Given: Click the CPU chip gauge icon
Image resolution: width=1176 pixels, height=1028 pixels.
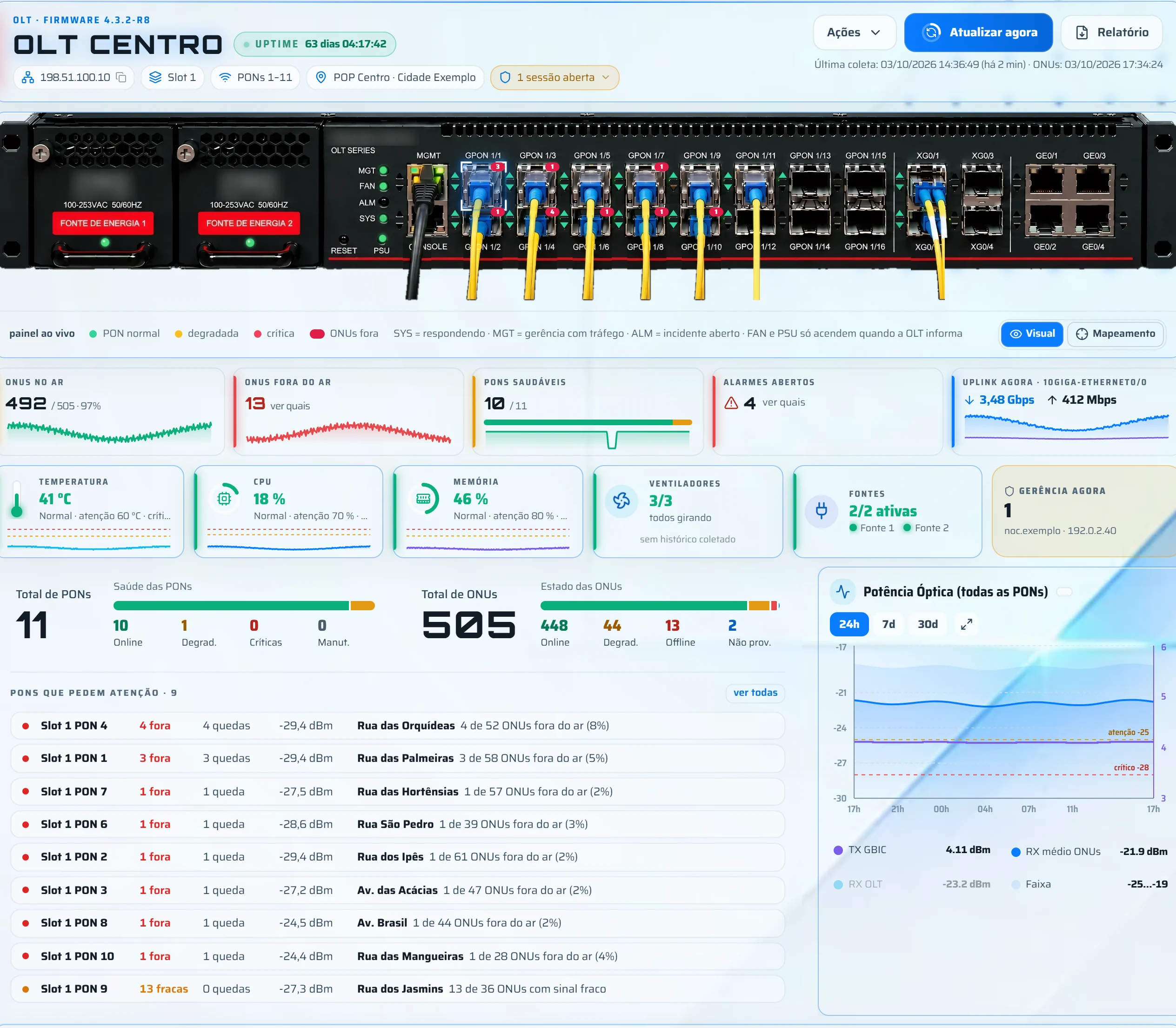Looking at the screenshot, I should (x=224, y=499).
